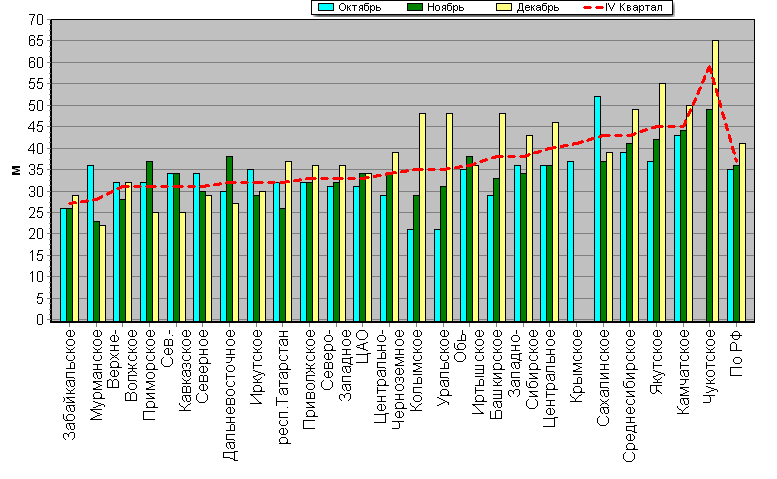Click the '0' y-axis value
Viewport: 777px width, 479px height.
[x=40, y=320]
